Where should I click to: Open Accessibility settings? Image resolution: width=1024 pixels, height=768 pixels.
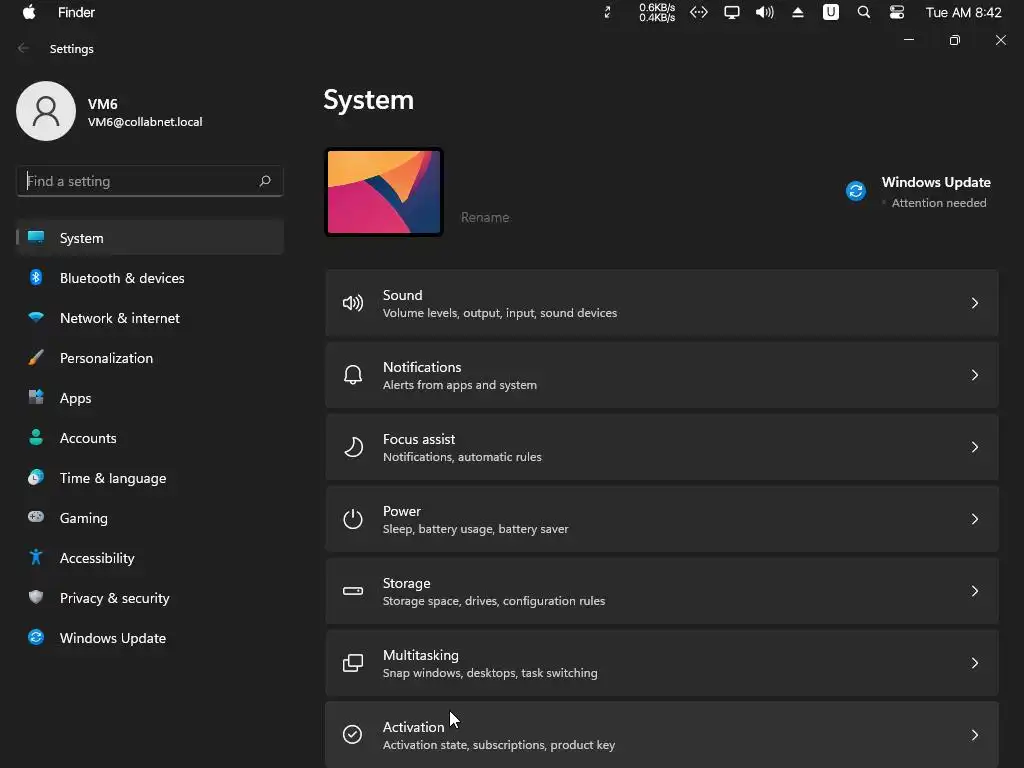click(x=150, y=558)
